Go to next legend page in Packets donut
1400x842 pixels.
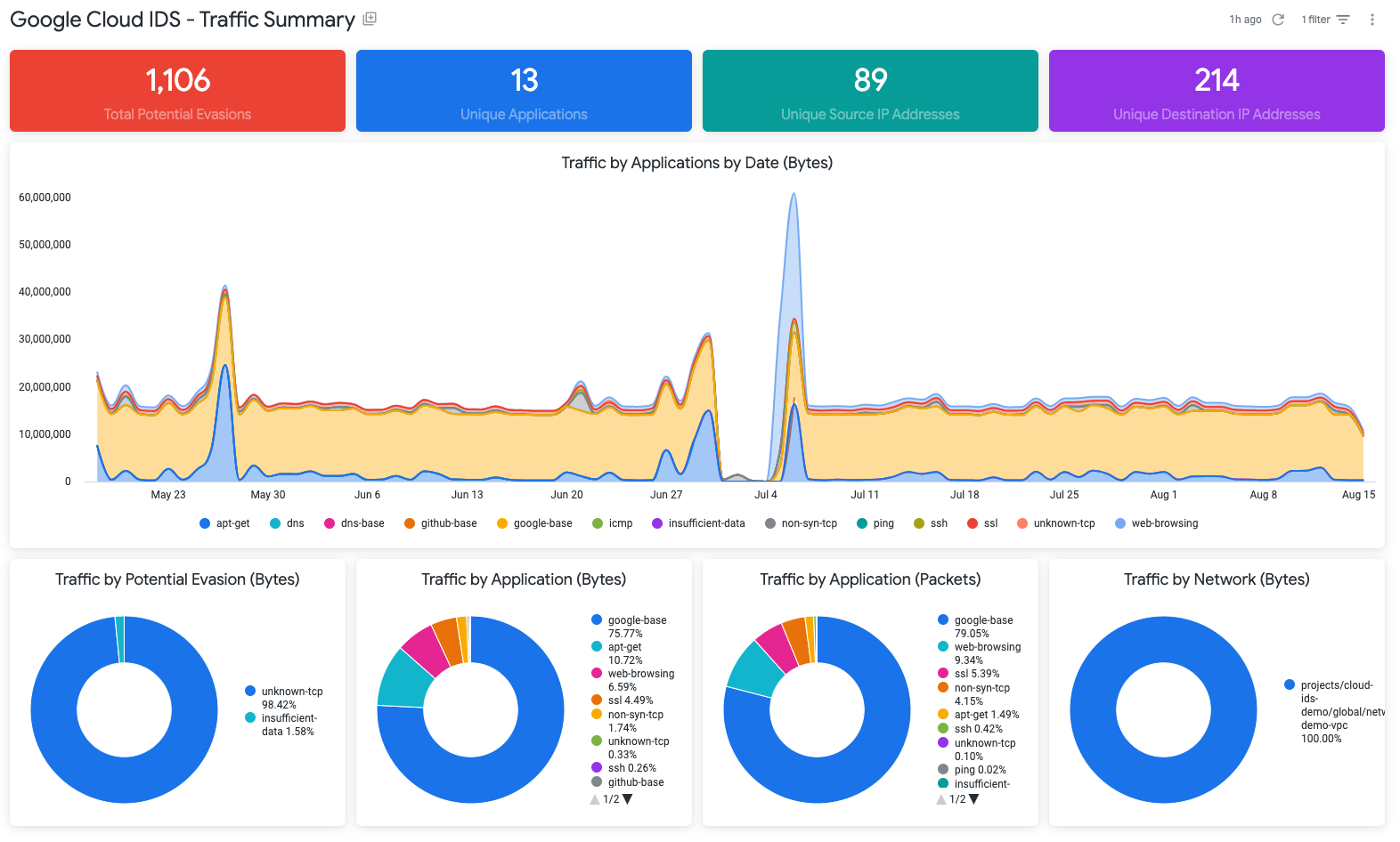(974, 799)
